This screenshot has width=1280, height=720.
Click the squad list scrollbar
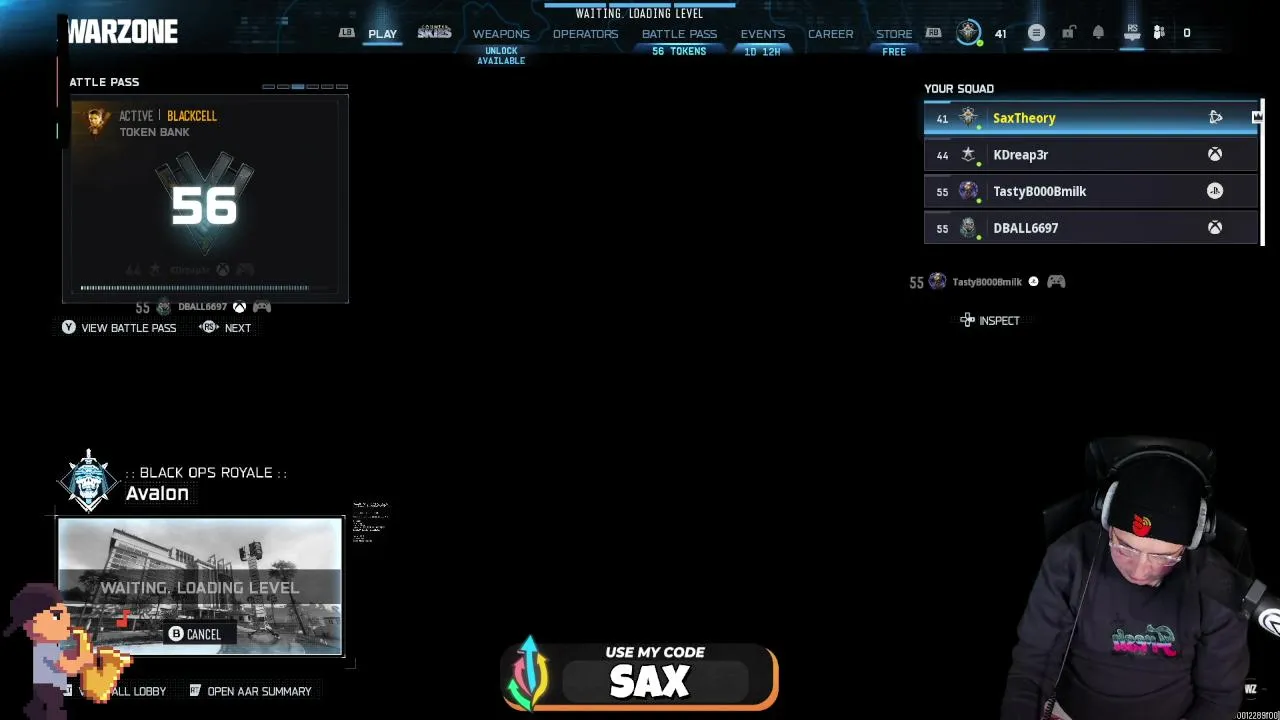[x=1263, y=172]
